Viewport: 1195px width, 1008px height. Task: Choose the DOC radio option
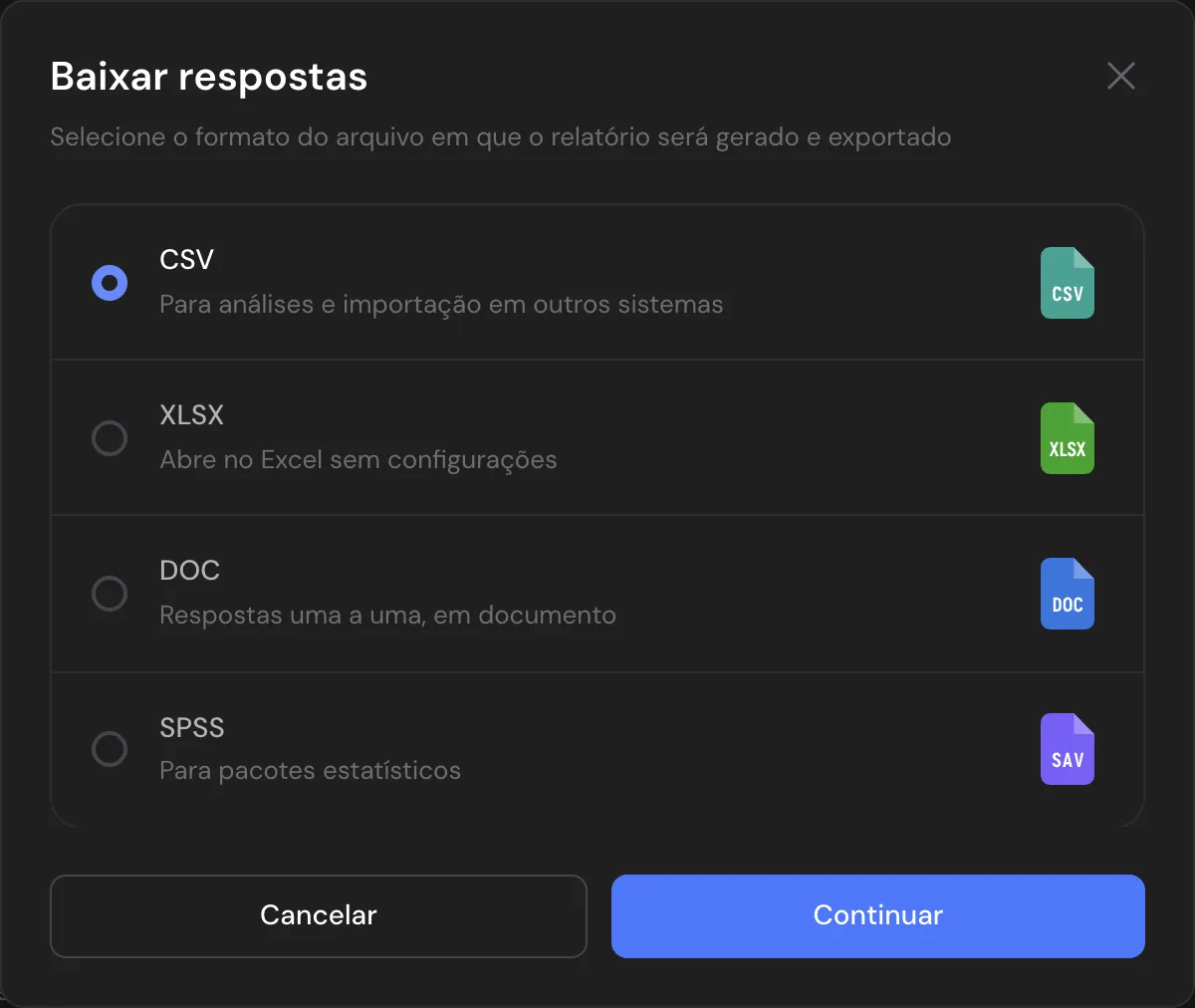[x=110, y=594]
